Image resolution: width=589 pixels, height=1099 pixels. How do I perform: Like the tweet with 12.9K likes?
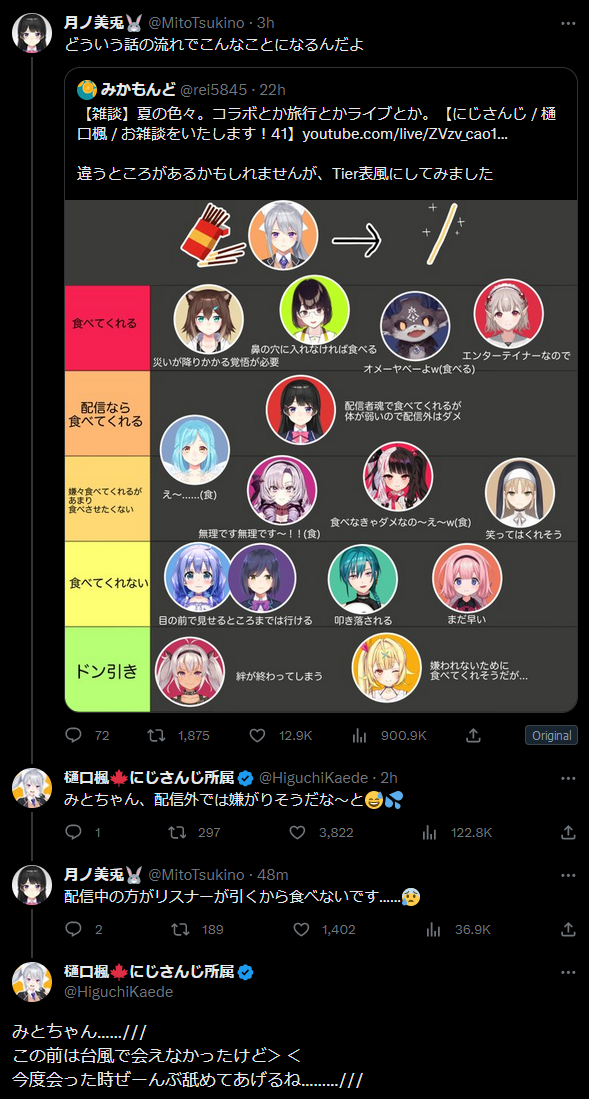(x=257, y=735)
